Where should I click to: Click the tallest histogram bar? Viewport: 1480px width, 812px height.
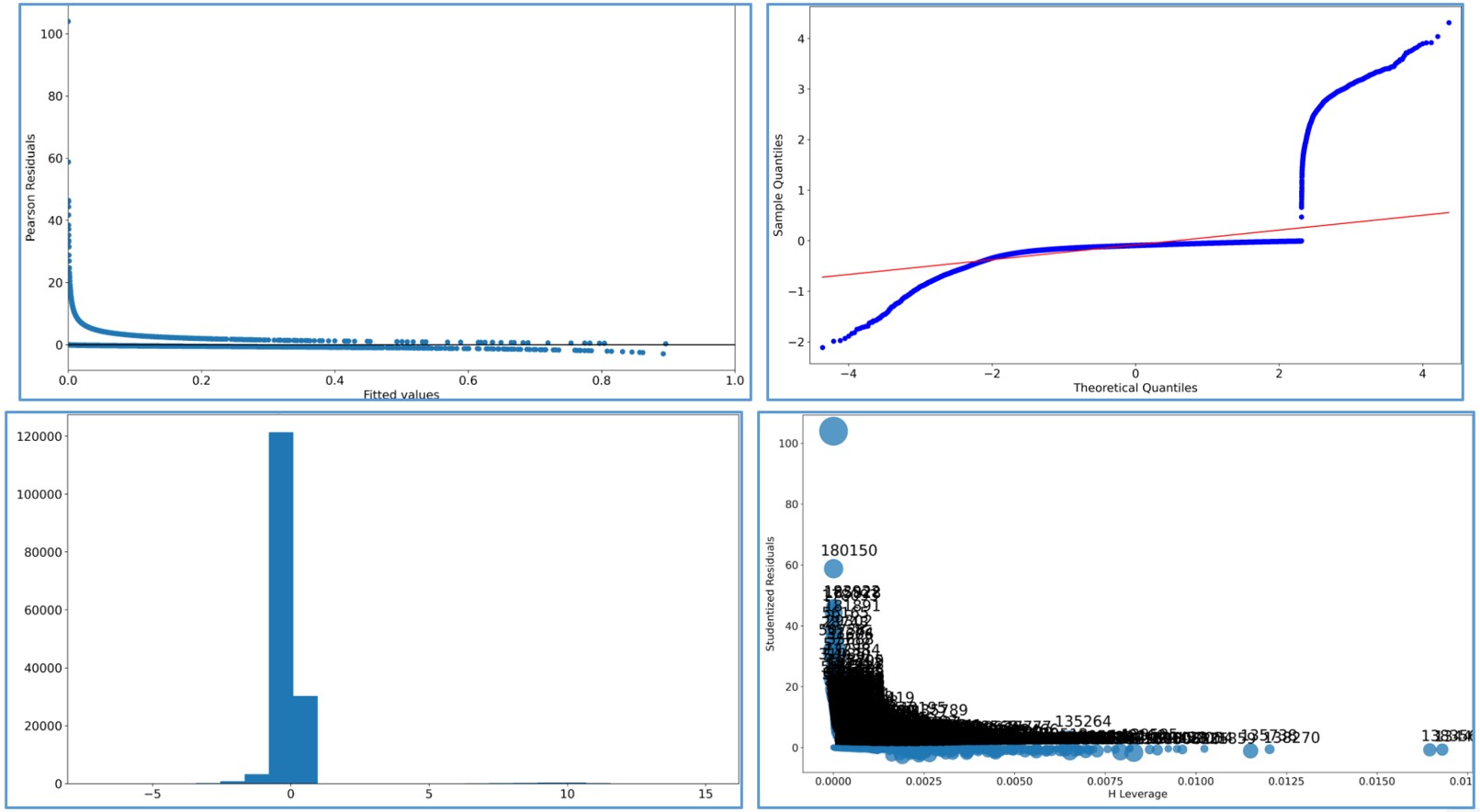click(x=281, y=606)
